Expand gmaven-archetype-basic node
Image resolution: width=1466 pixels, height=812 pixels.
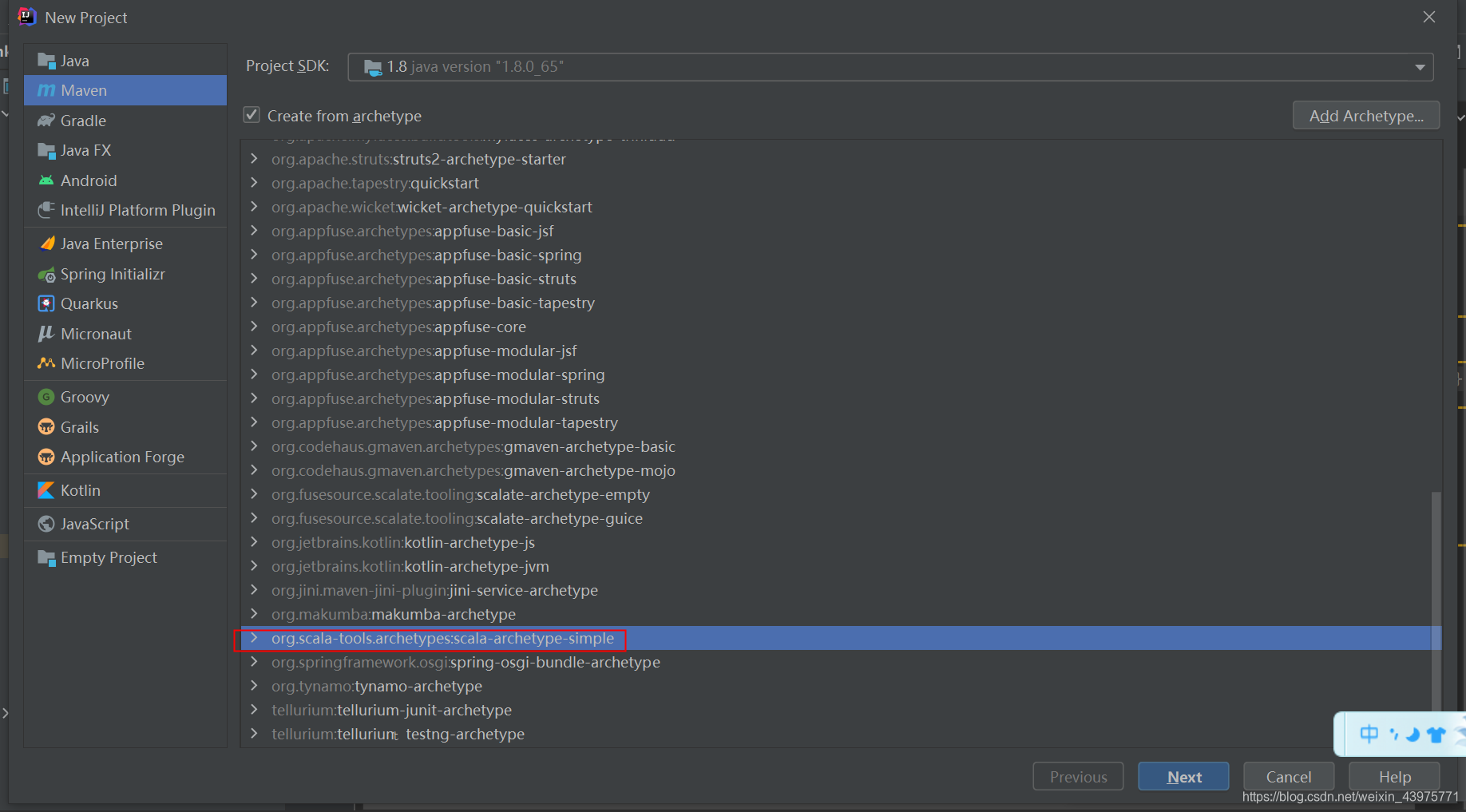click(x=254, y=446)
